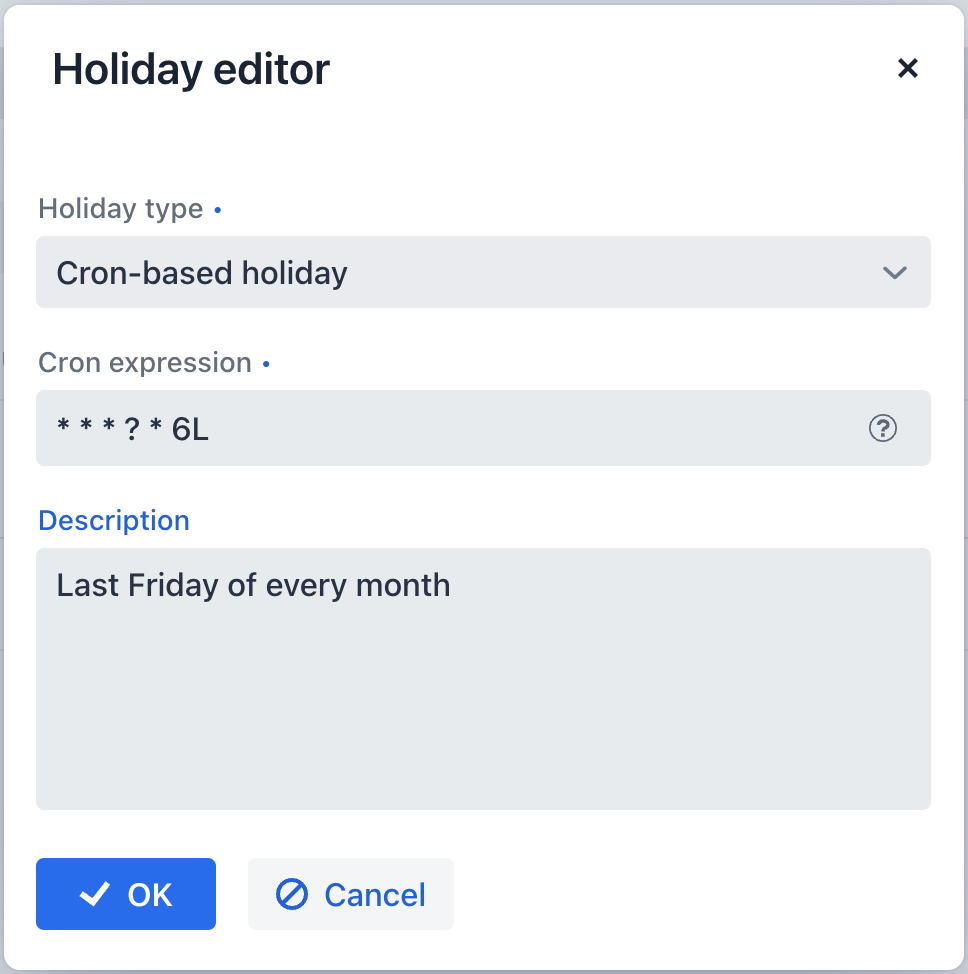Viewport: 968px width, 974px height.
Task: Click the cron value * * * ? * 6L
Action: pyautogui.click(x=133, y=428)
